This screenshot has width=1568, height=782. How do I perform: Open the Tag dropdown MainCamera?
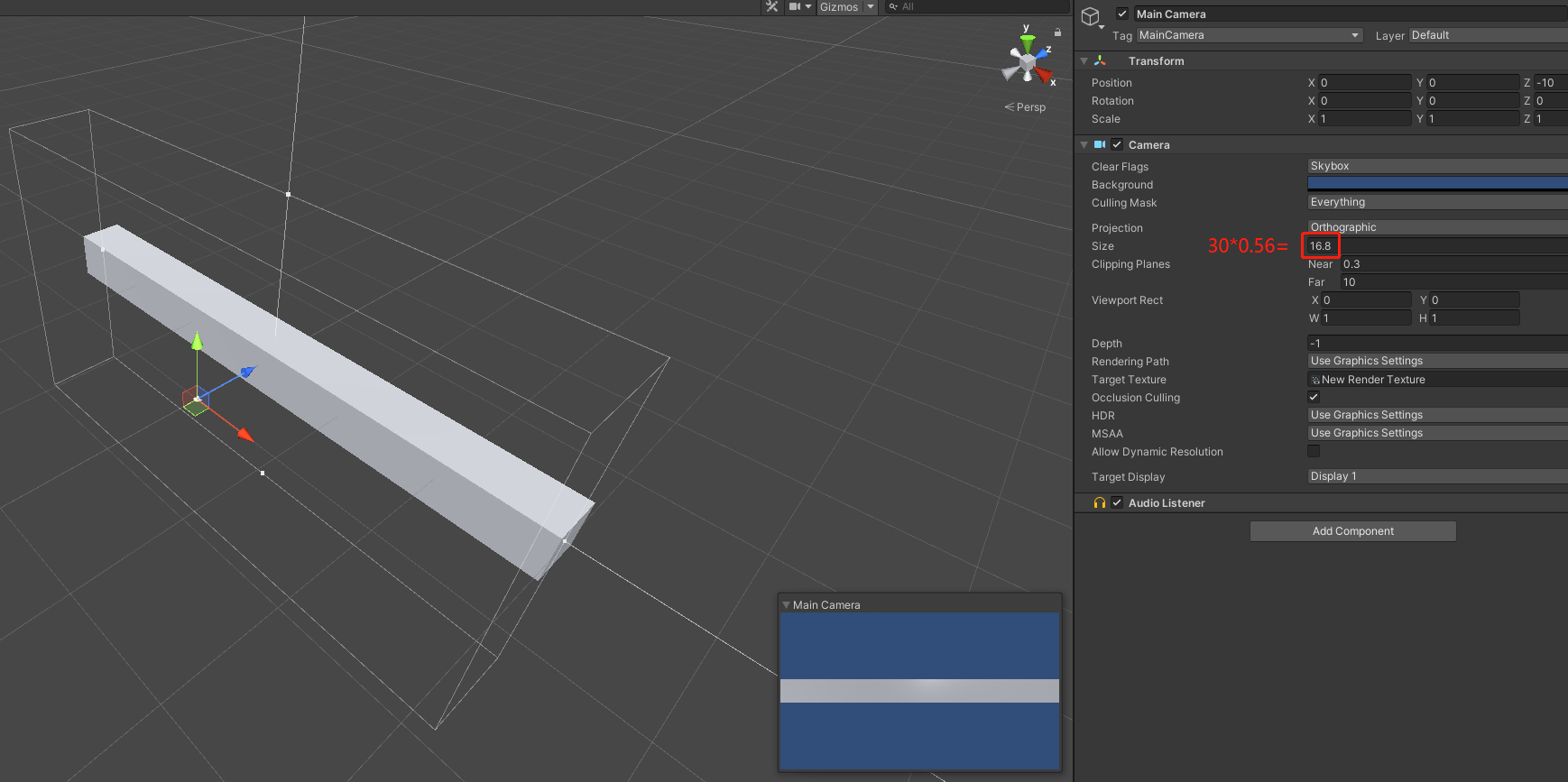click(x=1250, y=35)
